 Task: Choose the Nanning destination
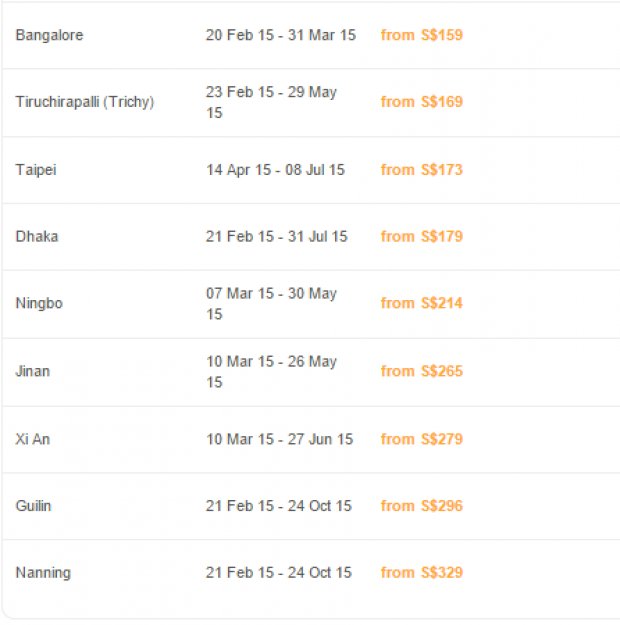pos(43,573)
